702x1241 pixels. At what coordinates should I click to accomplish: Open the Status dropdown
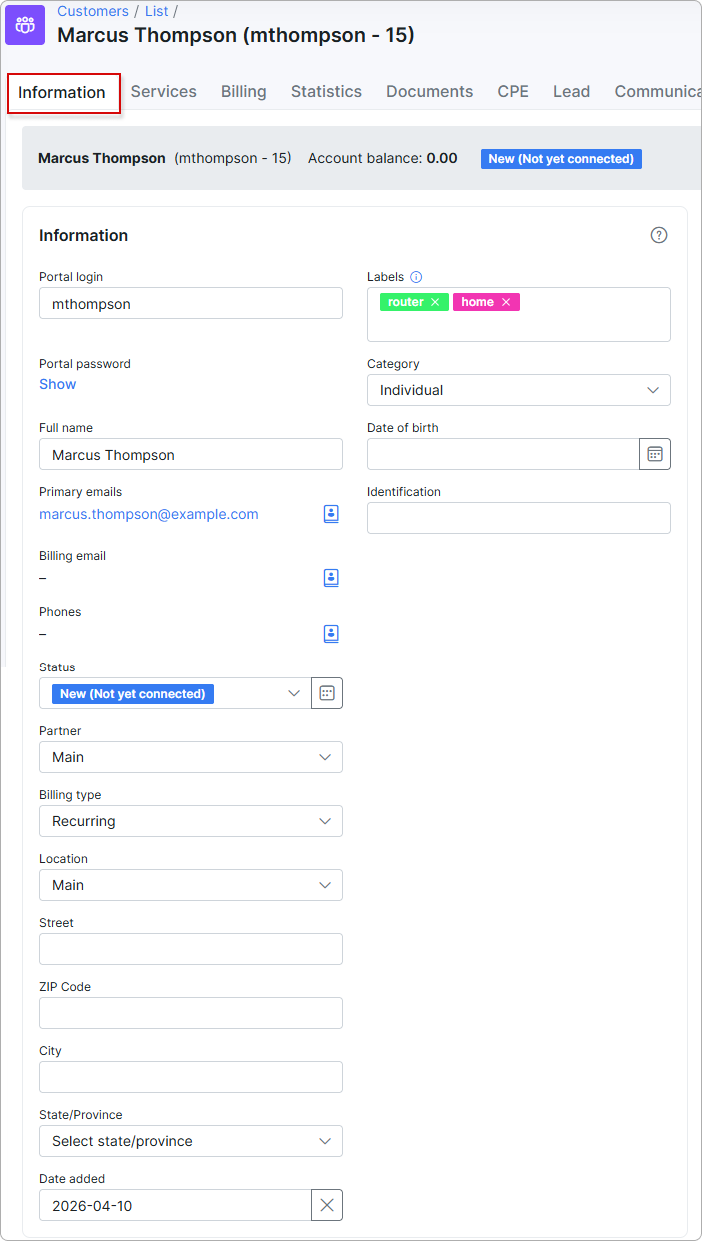(175, 693)
